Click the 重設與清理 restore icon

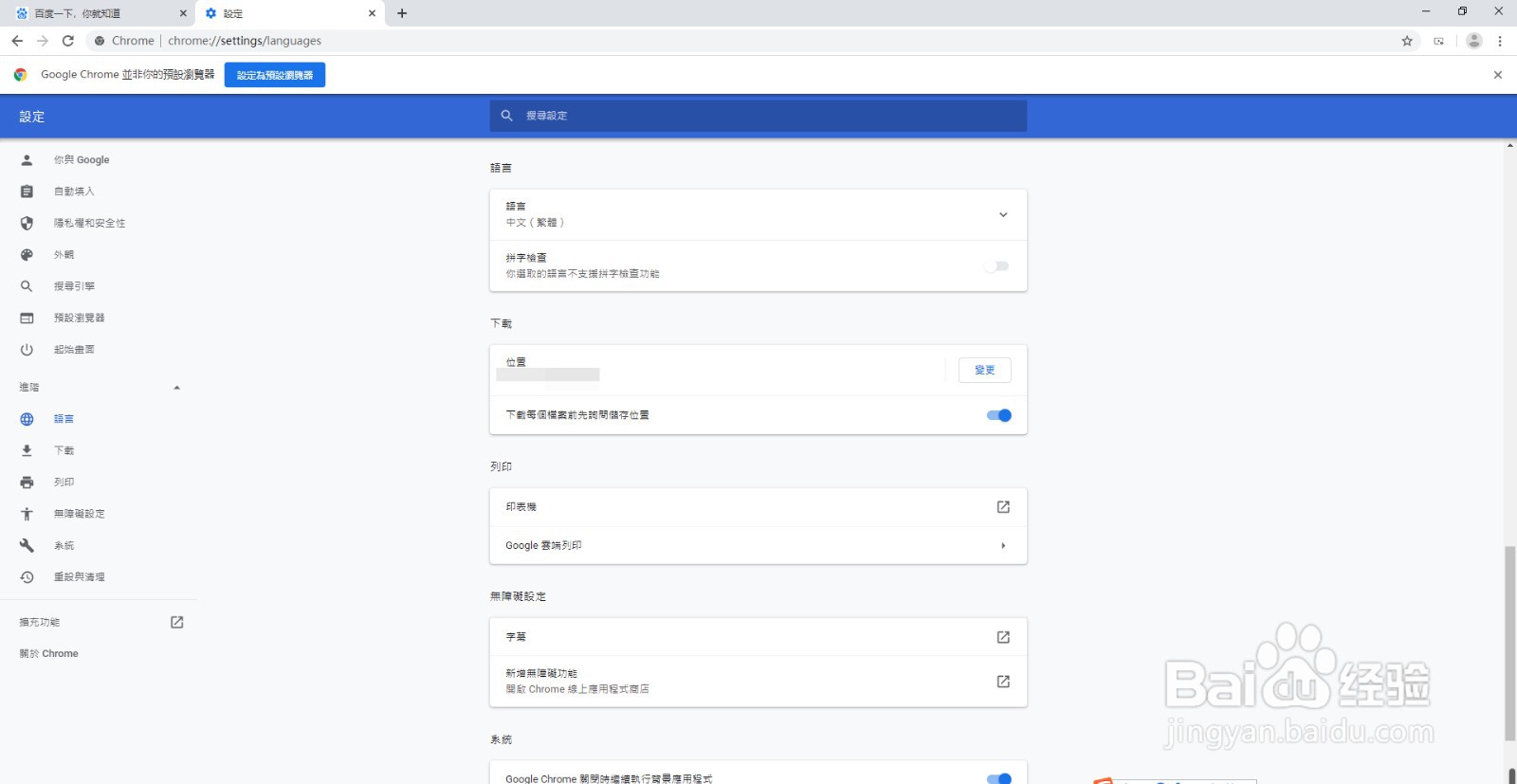click(x=27, y=577)
